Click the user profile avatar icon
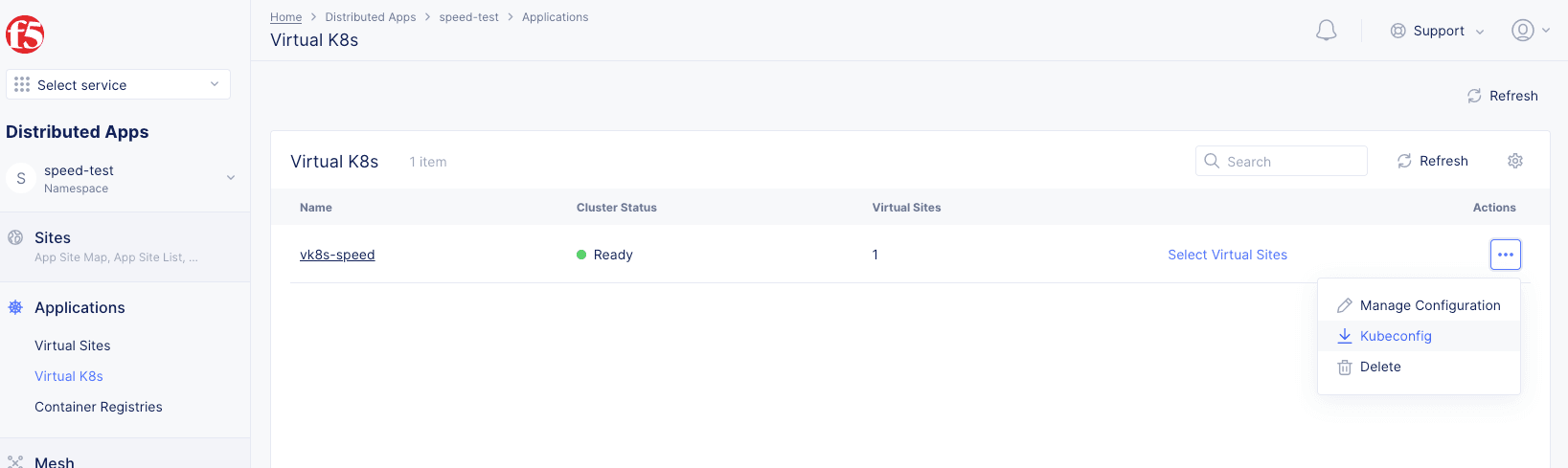Image resolution: width=1568 pixels, height=468 pixels. (x=1522, y=31)
